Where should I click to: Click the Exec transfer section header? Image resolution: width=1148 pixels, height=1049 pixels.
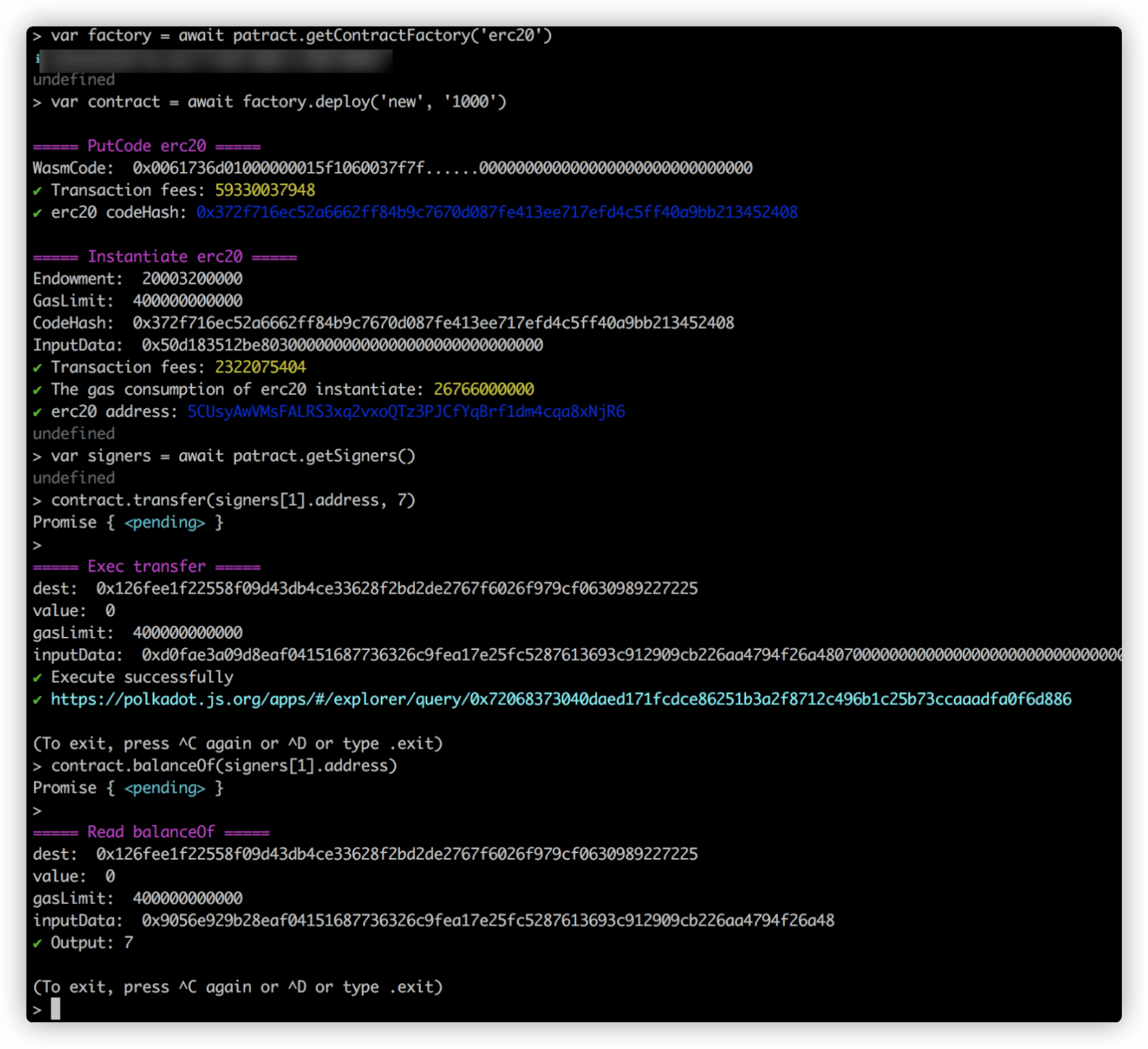coord(147,567)
